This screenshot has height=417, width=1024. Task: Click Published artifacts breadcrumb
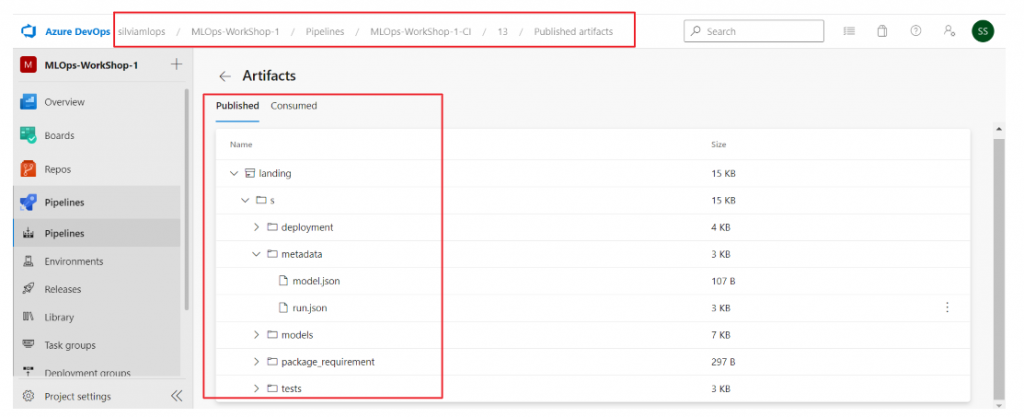click(x=573, y=31)
